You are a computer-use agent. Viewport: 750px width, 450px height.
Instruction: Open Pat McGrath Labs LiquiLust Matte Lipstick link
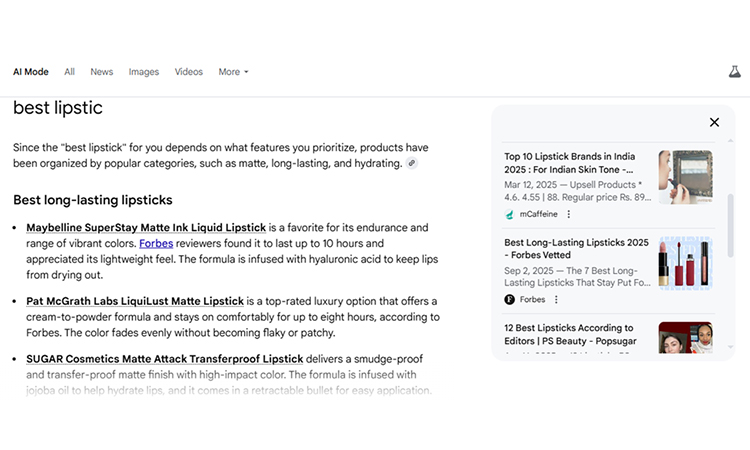coord(135,301)
